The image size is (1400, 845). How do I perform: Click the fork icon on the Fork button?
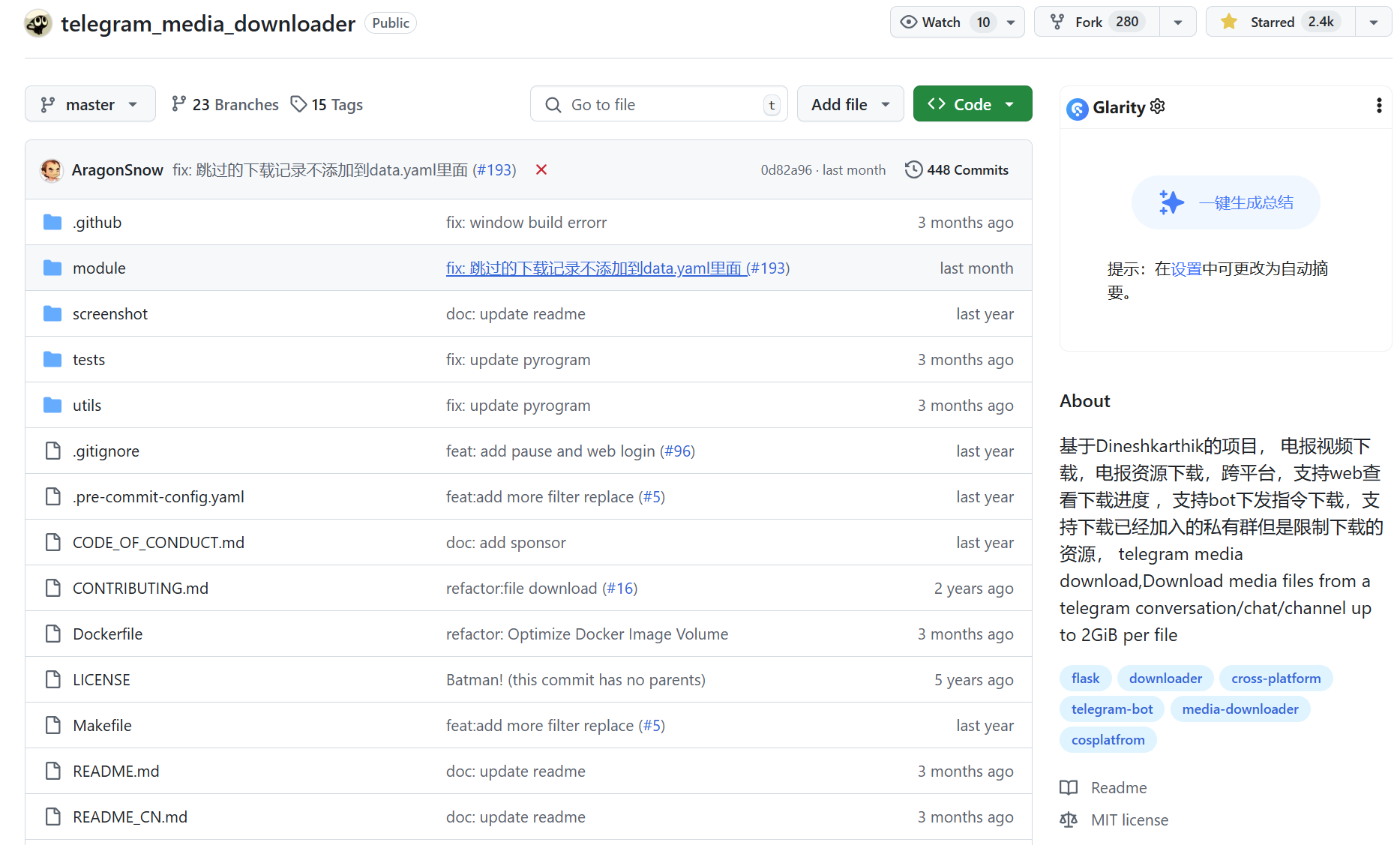(1057, 22)
